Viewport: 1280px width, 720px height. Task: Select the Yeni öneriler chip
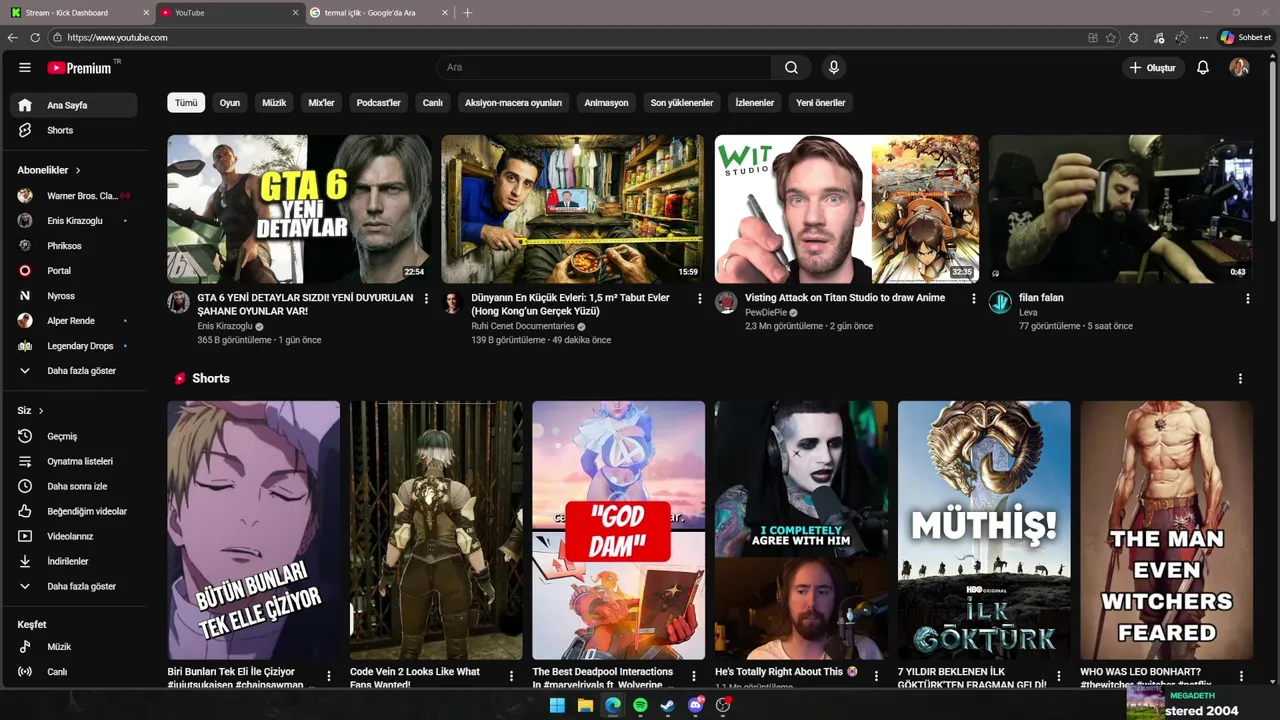[x=821, y=103]
